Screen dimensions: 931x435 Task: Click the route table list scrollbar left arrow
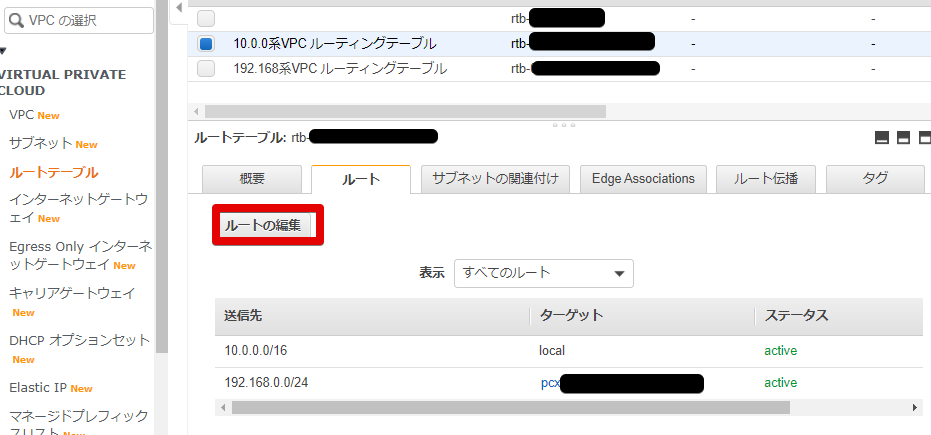tap(196, 112)
